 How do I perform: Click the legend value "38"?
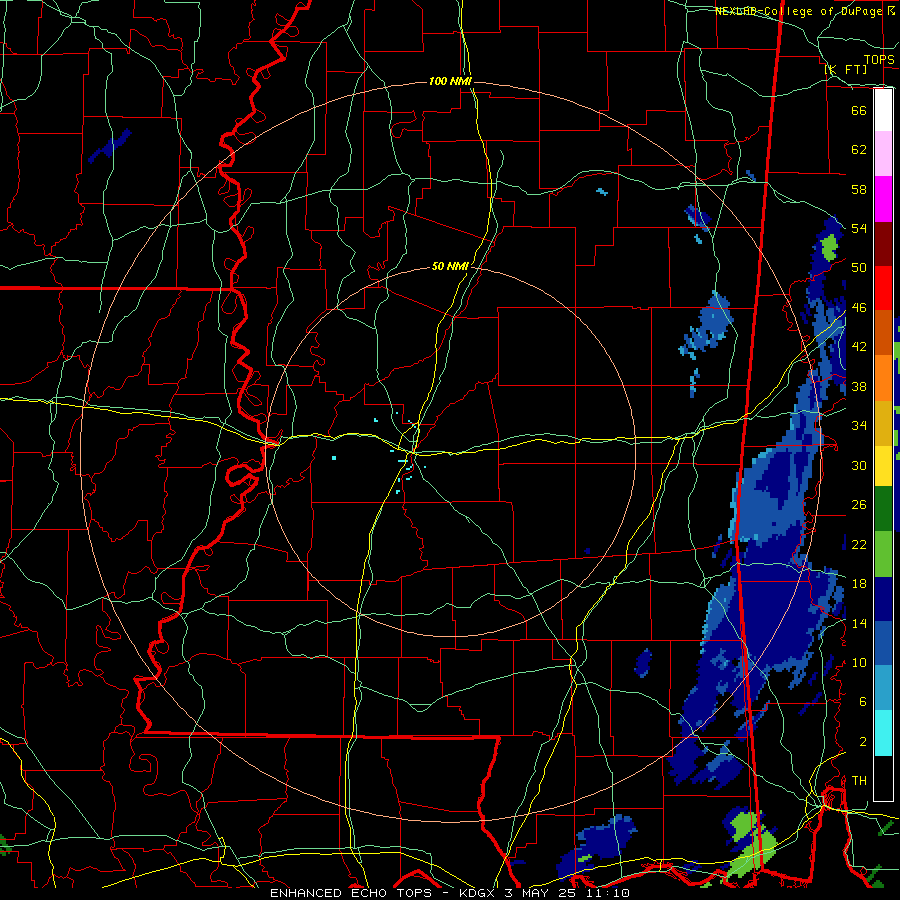[x=859, y=386]
